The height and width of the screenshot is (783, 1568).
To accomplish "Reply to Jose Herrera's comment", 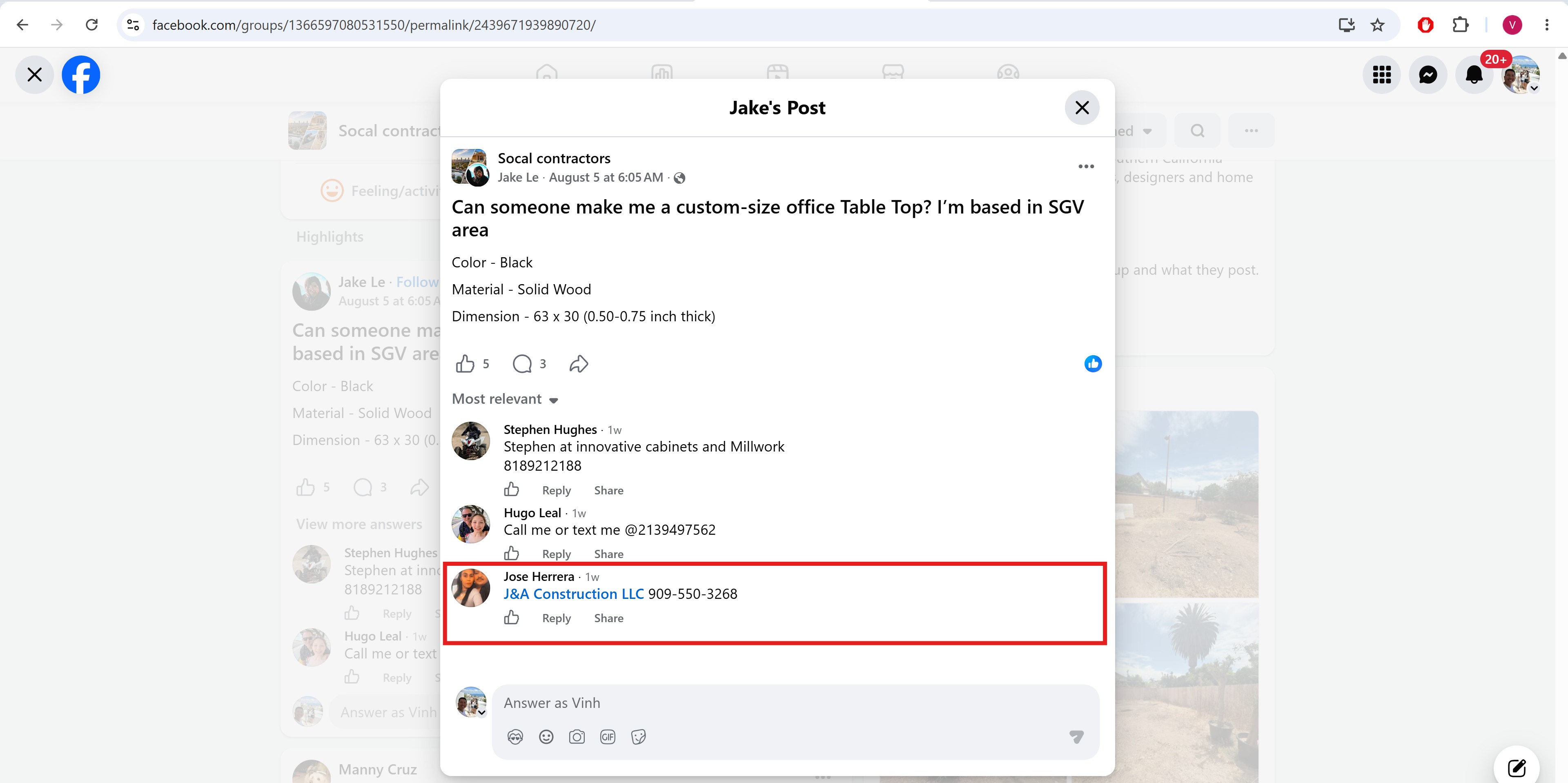I will (556, 618).
